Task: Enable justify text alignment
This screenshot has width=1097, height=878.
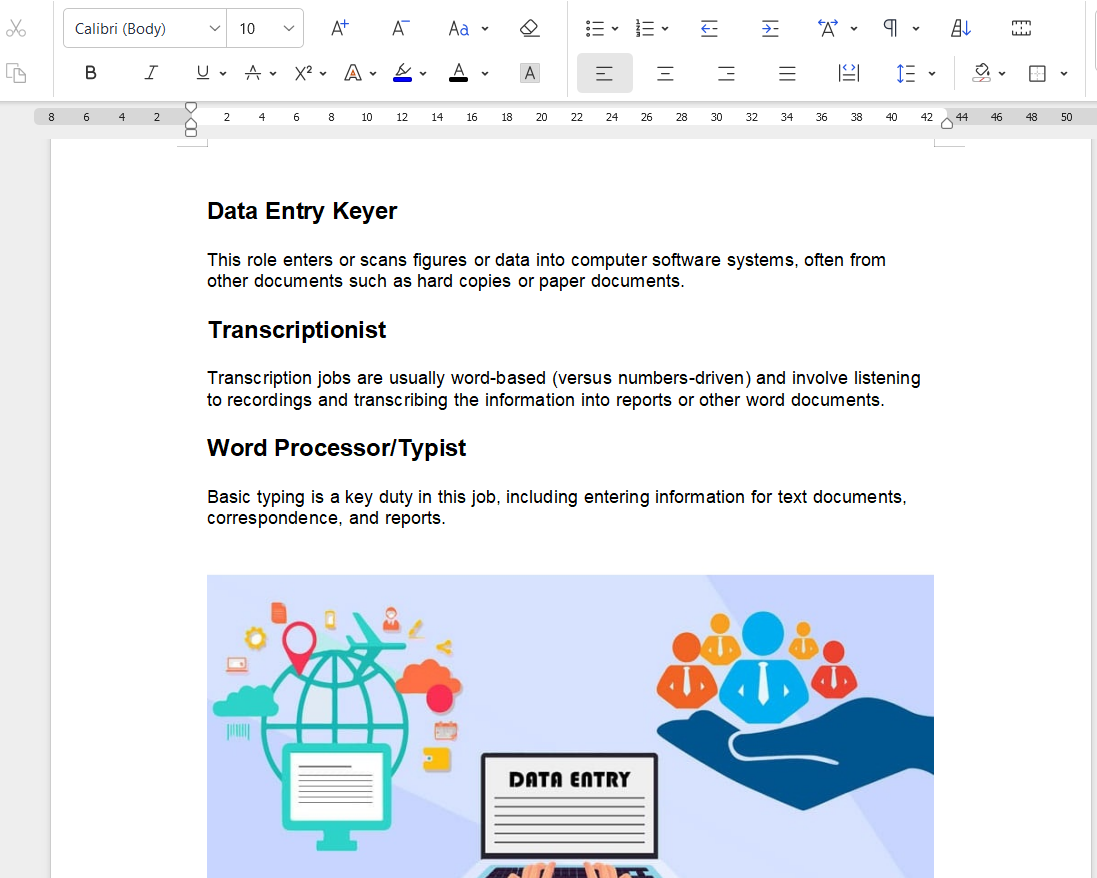Action: (787, 73)
